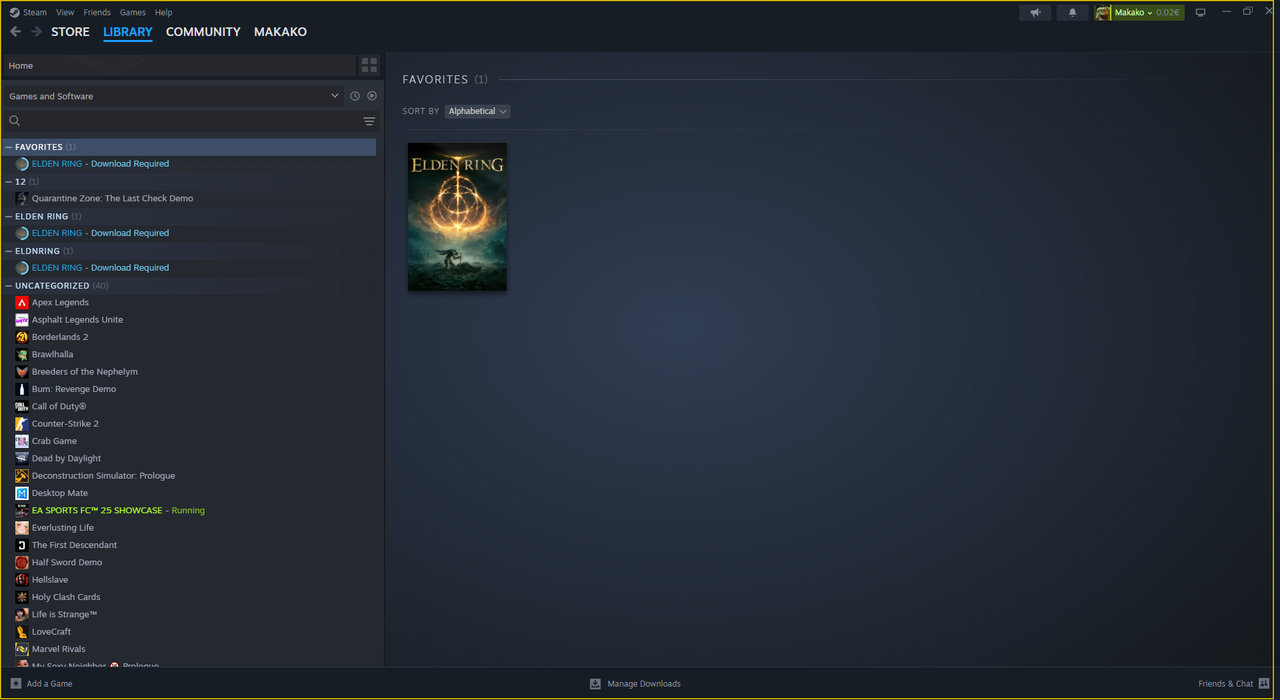Open the Alphabetical sort dropdown
Image resolution: width=1280 pixels, height=700 pixels.
pos(477,111)
